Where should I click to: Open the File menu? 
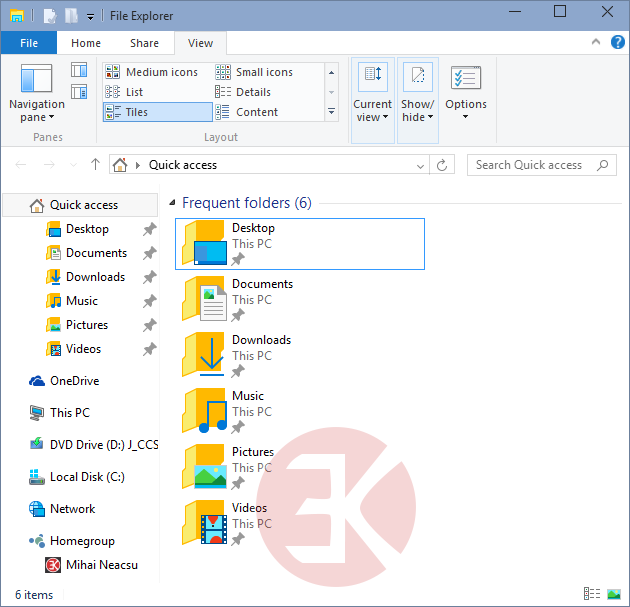29,43
